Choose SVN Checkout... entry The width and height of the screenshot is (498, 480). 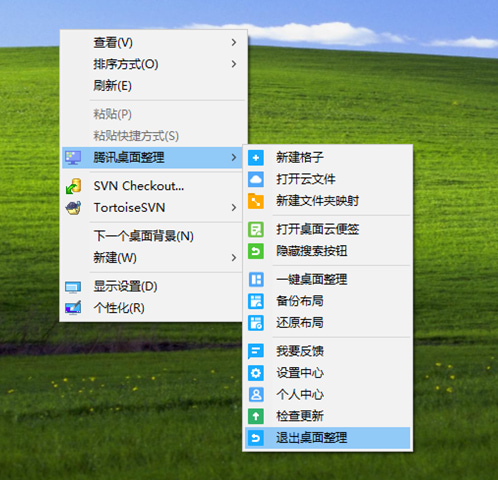coord(153,186)
